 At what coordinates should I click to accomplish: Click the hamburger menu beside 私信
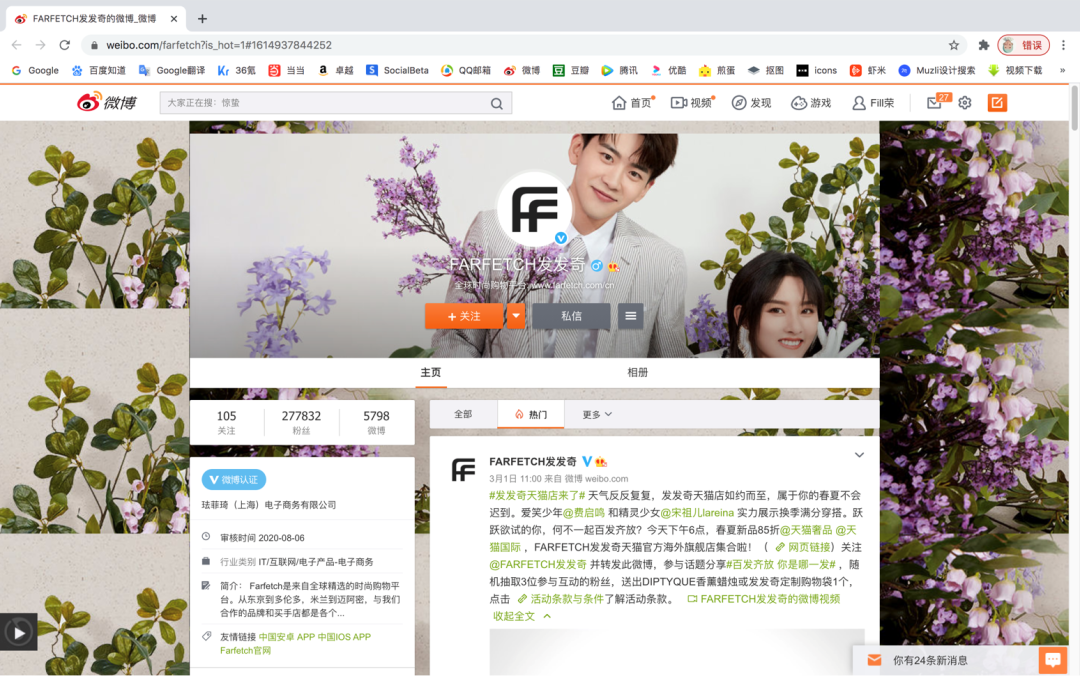click(x=630, y=316)
